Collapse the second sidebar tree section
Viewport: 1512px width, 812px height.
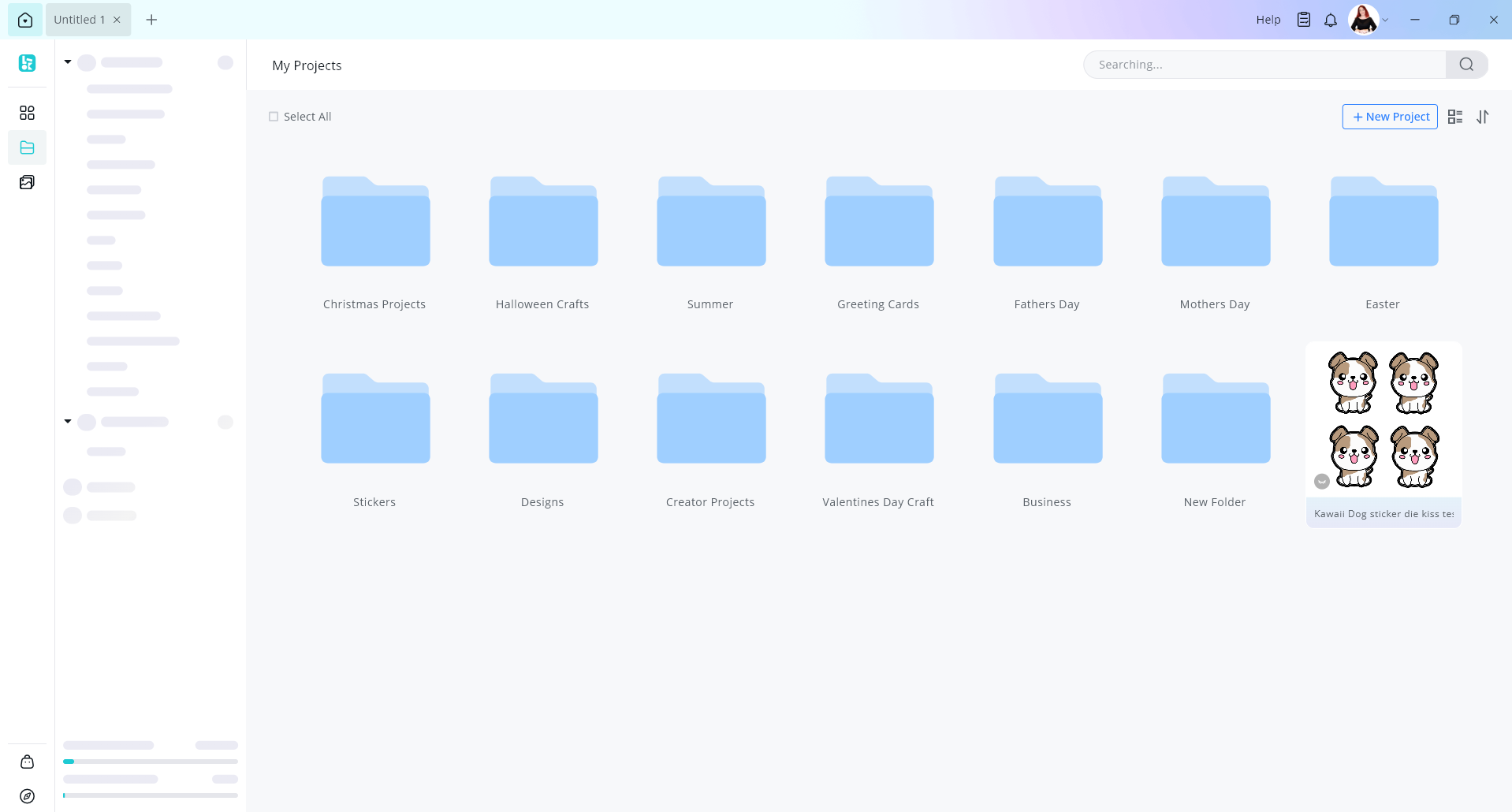[x=68, y=422]
